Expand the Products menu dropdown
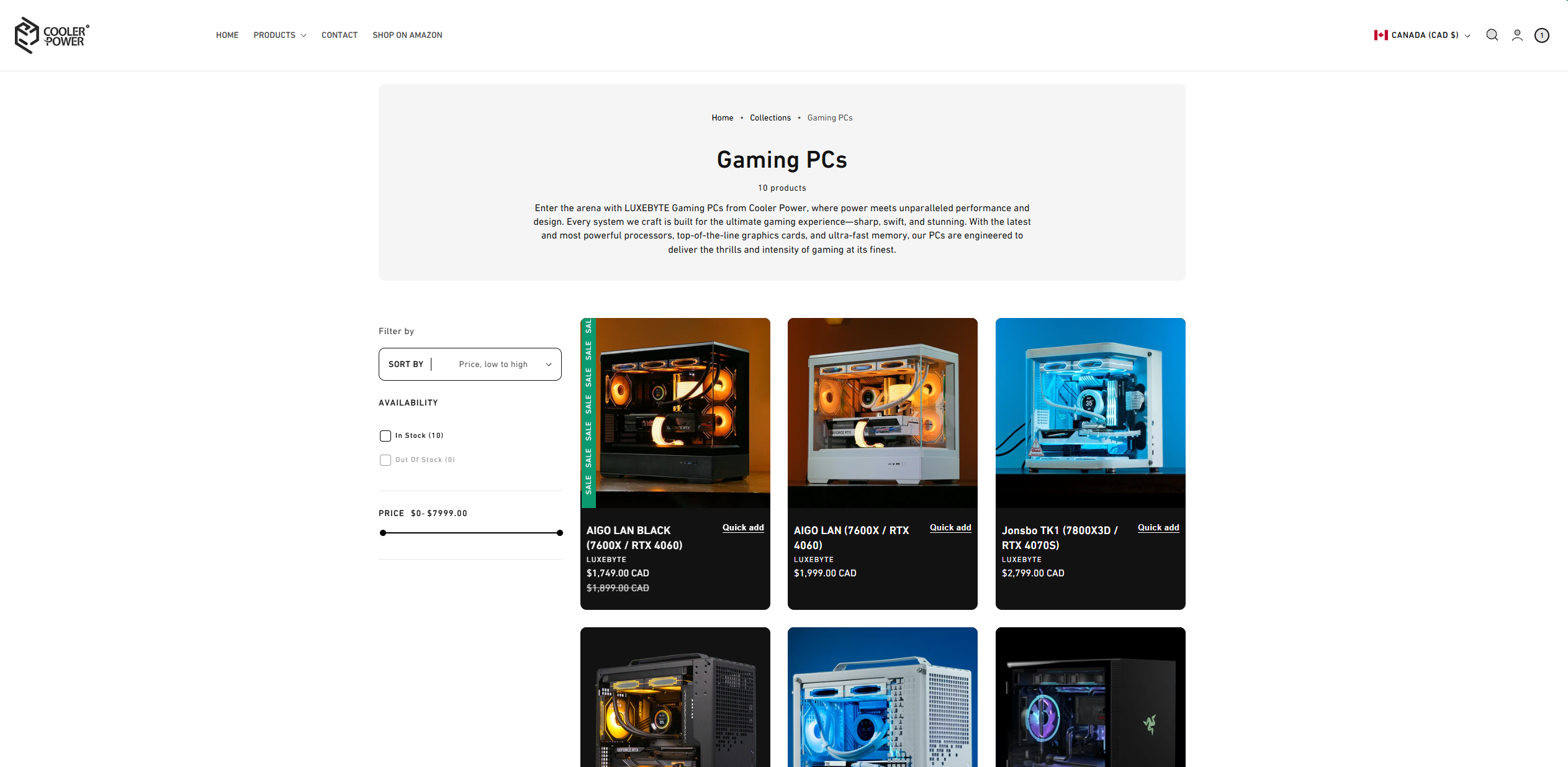 [x=280, y=35]
